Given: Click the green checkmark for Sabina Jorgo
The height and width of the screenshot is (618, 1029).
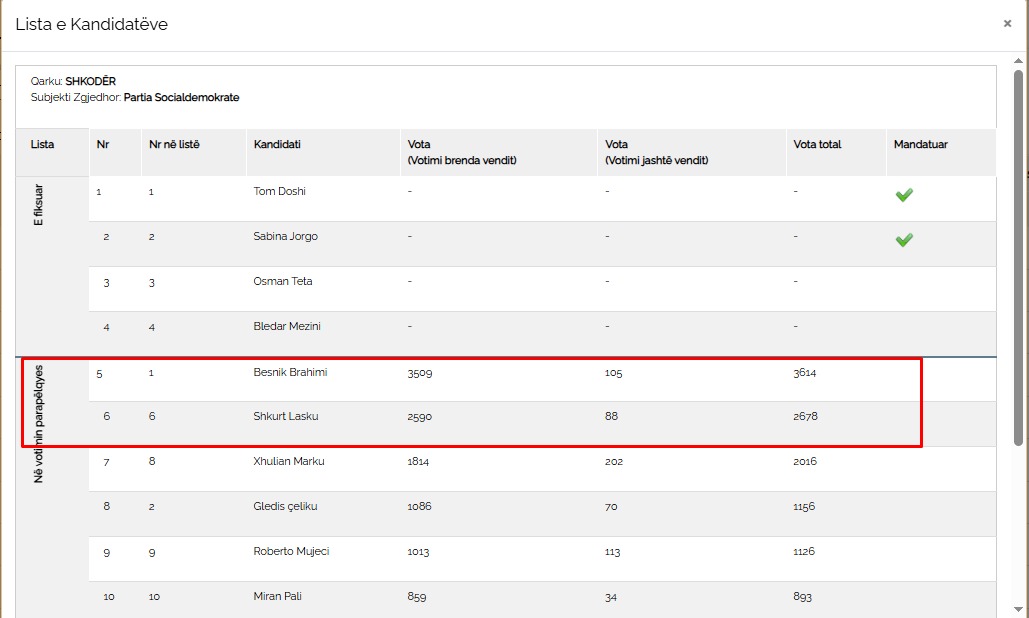Looking at the screenshot, I should [x=904, y=240].
